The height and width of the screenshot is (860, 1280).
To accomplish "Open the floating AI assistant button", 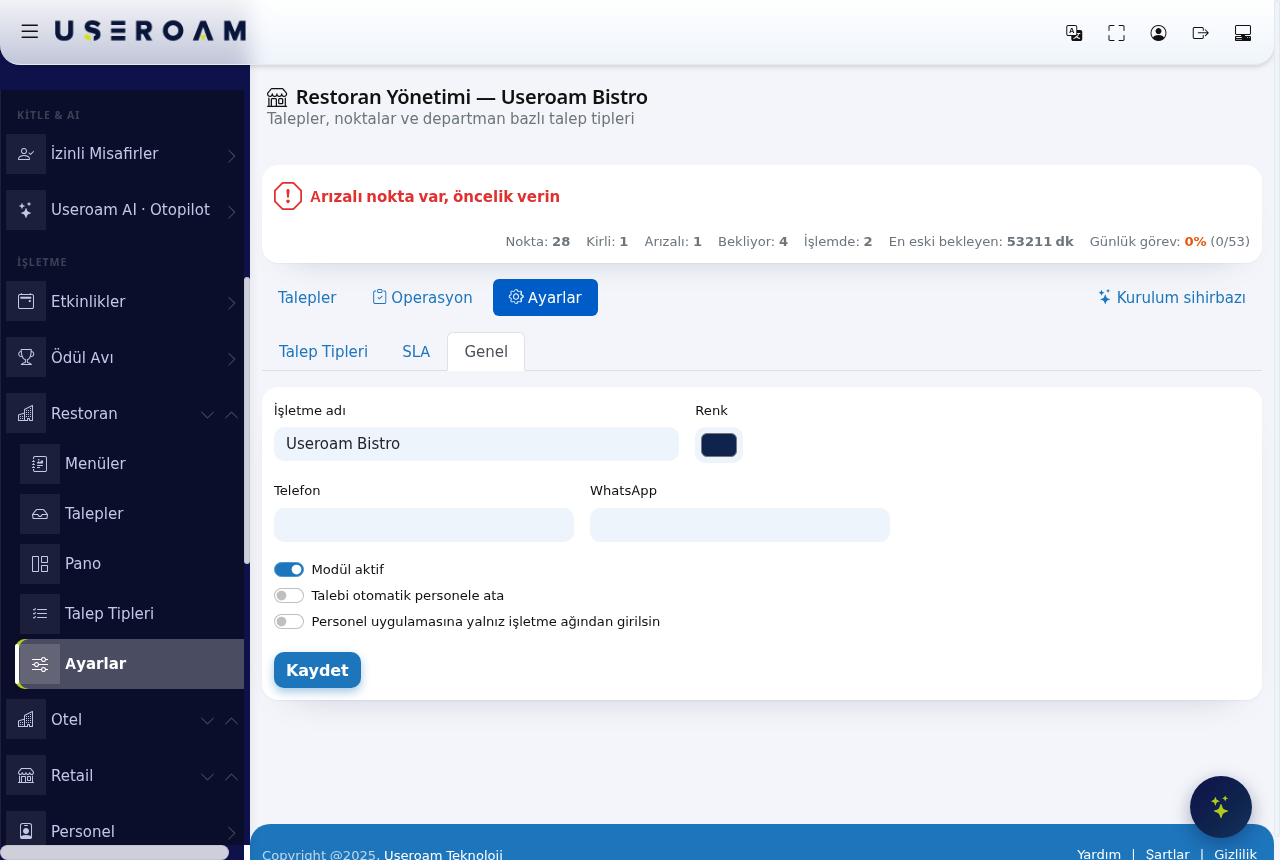I will [x=1221, y=807].
